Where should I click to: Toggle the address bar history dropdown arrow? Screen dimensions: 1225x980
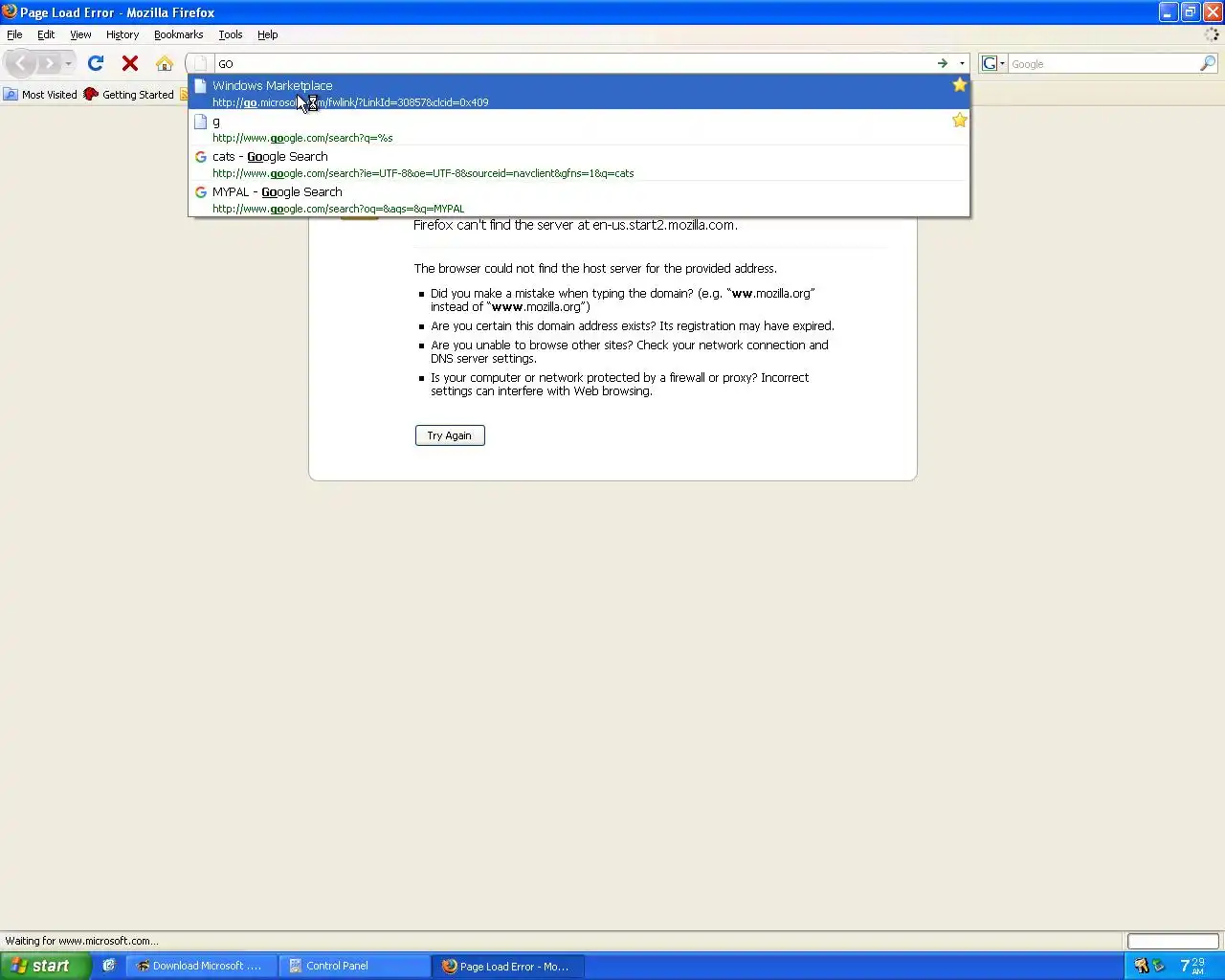pos(962,64)
